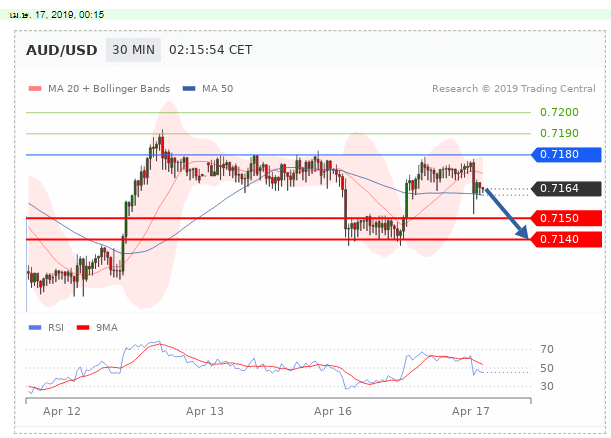Image resolution: width=611 pixels, height=438 pixels.
Task: Click the date stamp ending in 17, 2019, 00:15
Action: (x=57, y=15)
